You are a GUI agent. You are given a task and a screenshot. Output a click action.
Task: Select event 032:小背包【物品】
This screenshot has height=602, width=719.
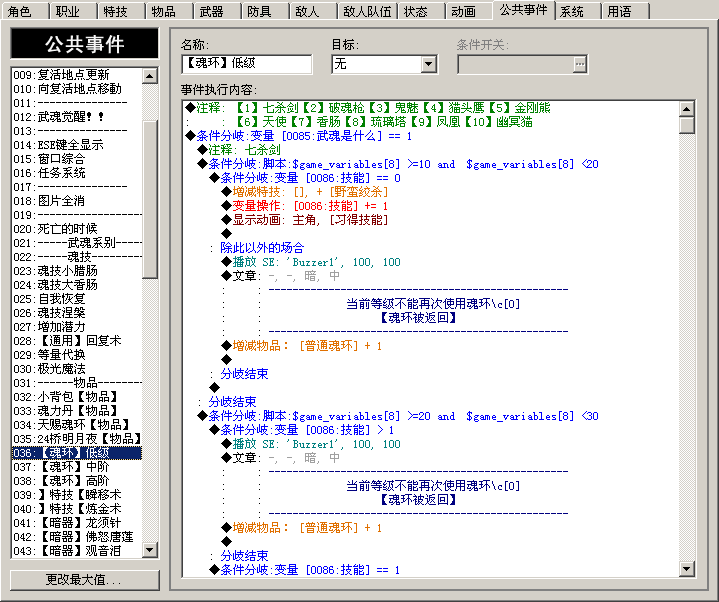coord(77,397)
